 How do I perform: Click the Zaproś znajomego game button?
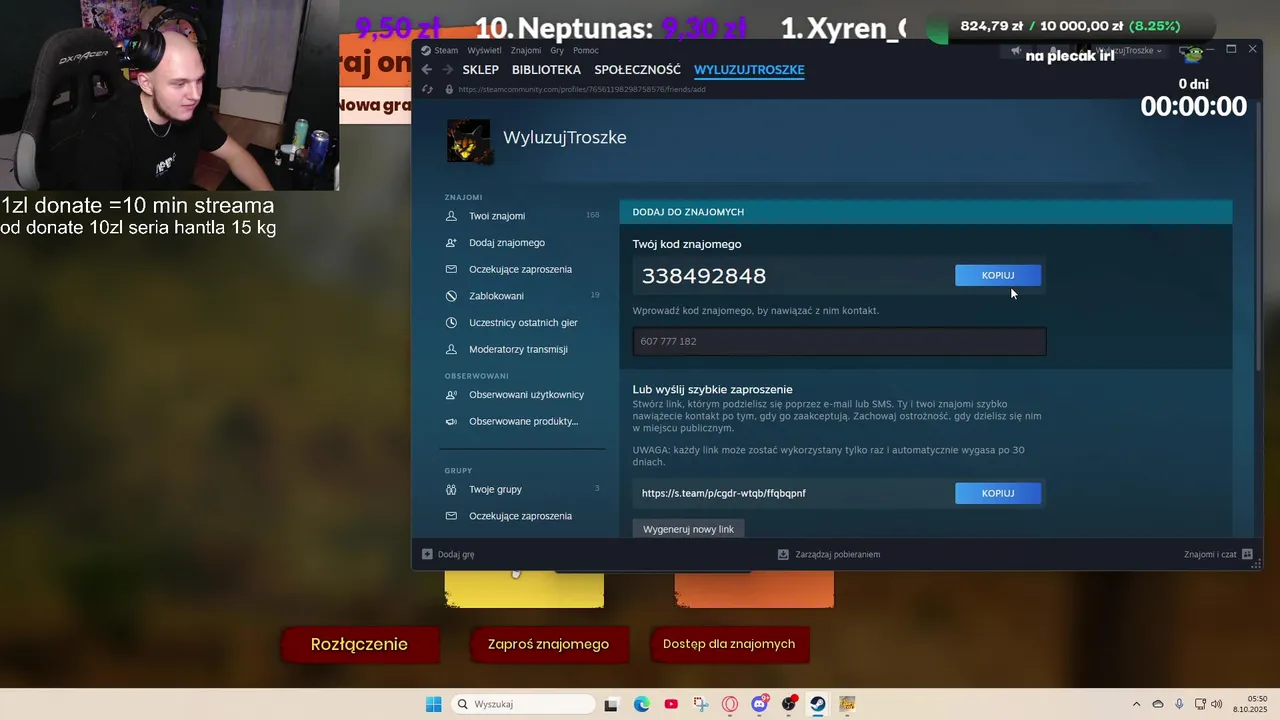point(548,644)
